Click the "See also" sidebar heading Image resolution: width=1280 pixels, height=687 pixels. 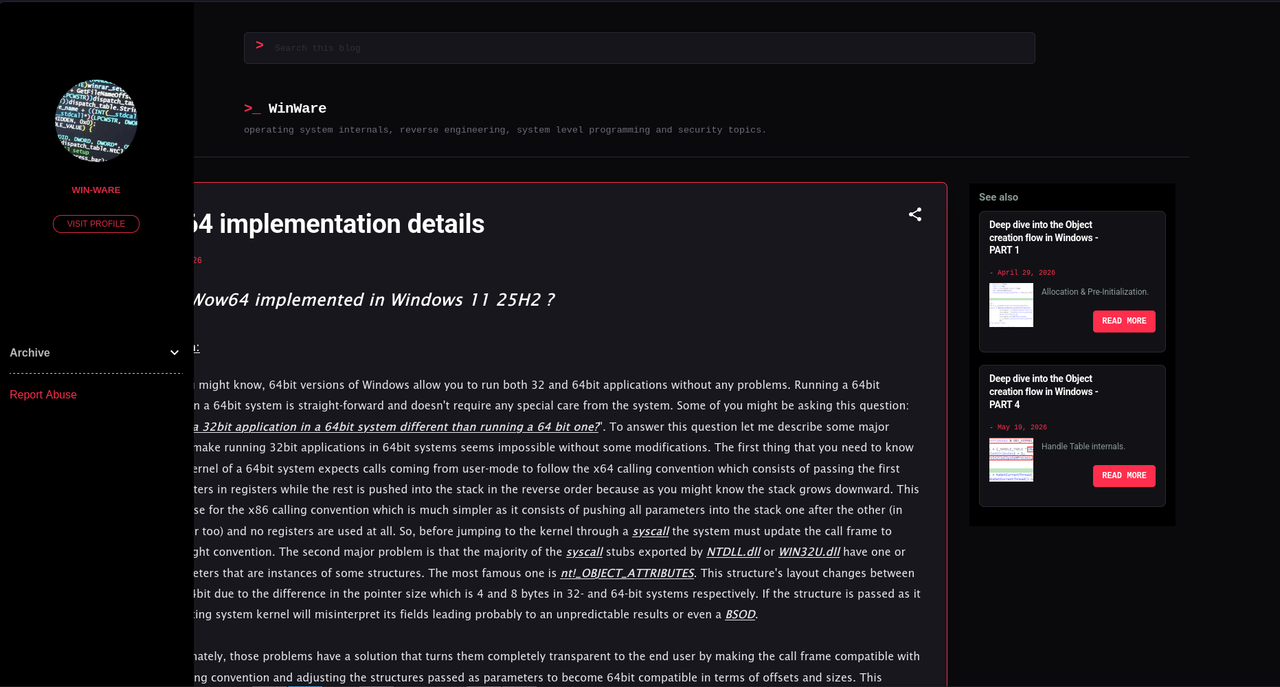click(x=999, y=197)
